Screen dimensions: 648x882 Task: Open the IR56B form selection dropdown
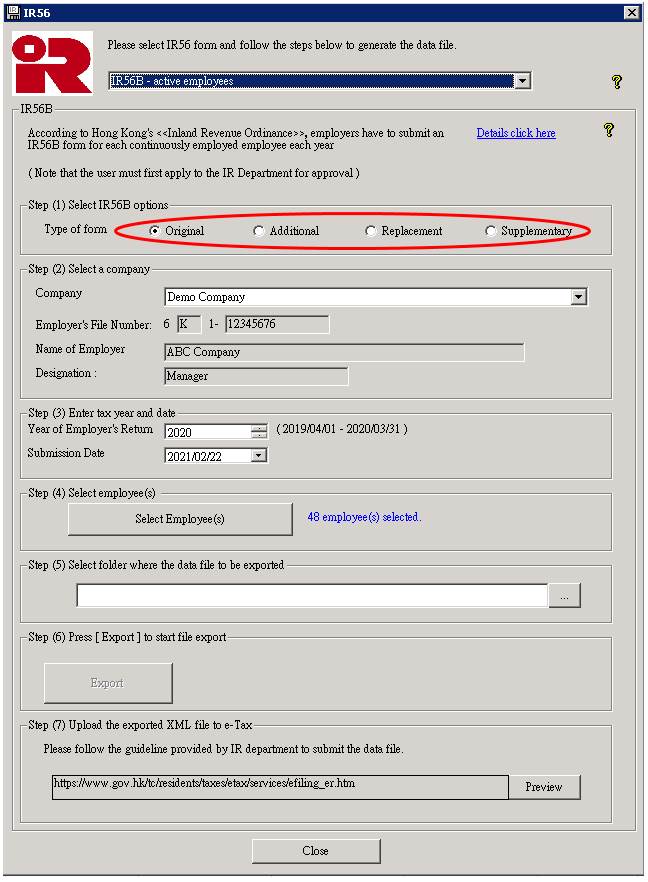(x=521, y=81)
